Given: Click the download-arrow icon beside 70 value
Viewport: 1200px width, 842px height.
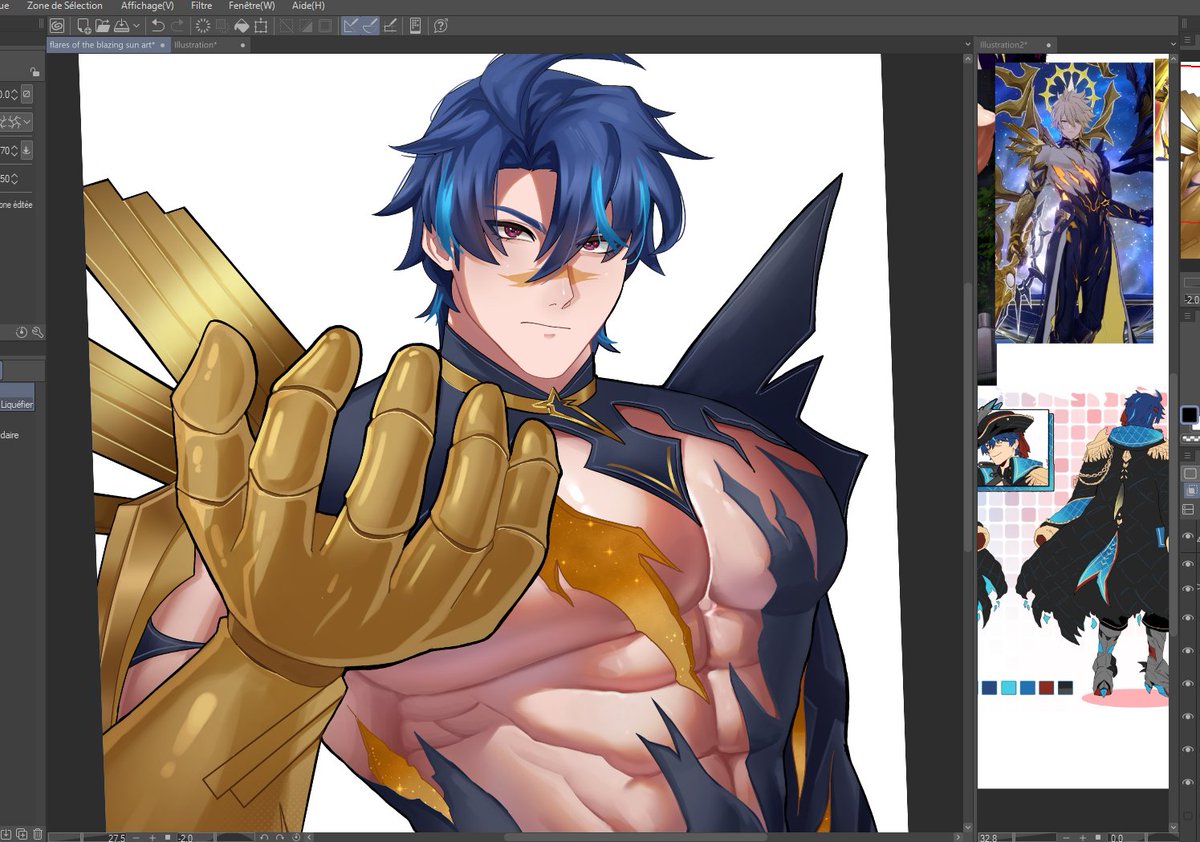Looking at the screenshot, I should point(27,150).
